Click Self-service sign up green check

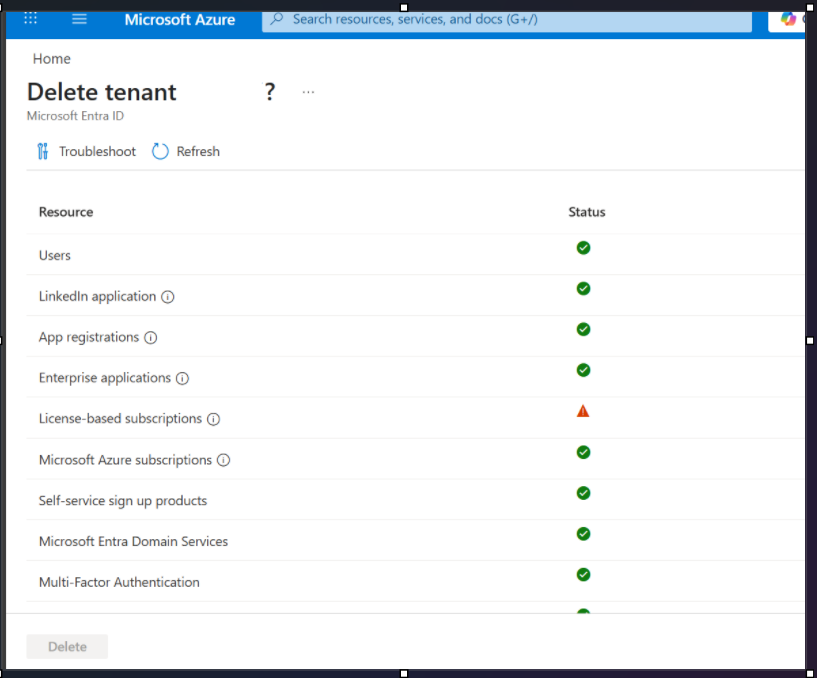[x=584, y=493]
